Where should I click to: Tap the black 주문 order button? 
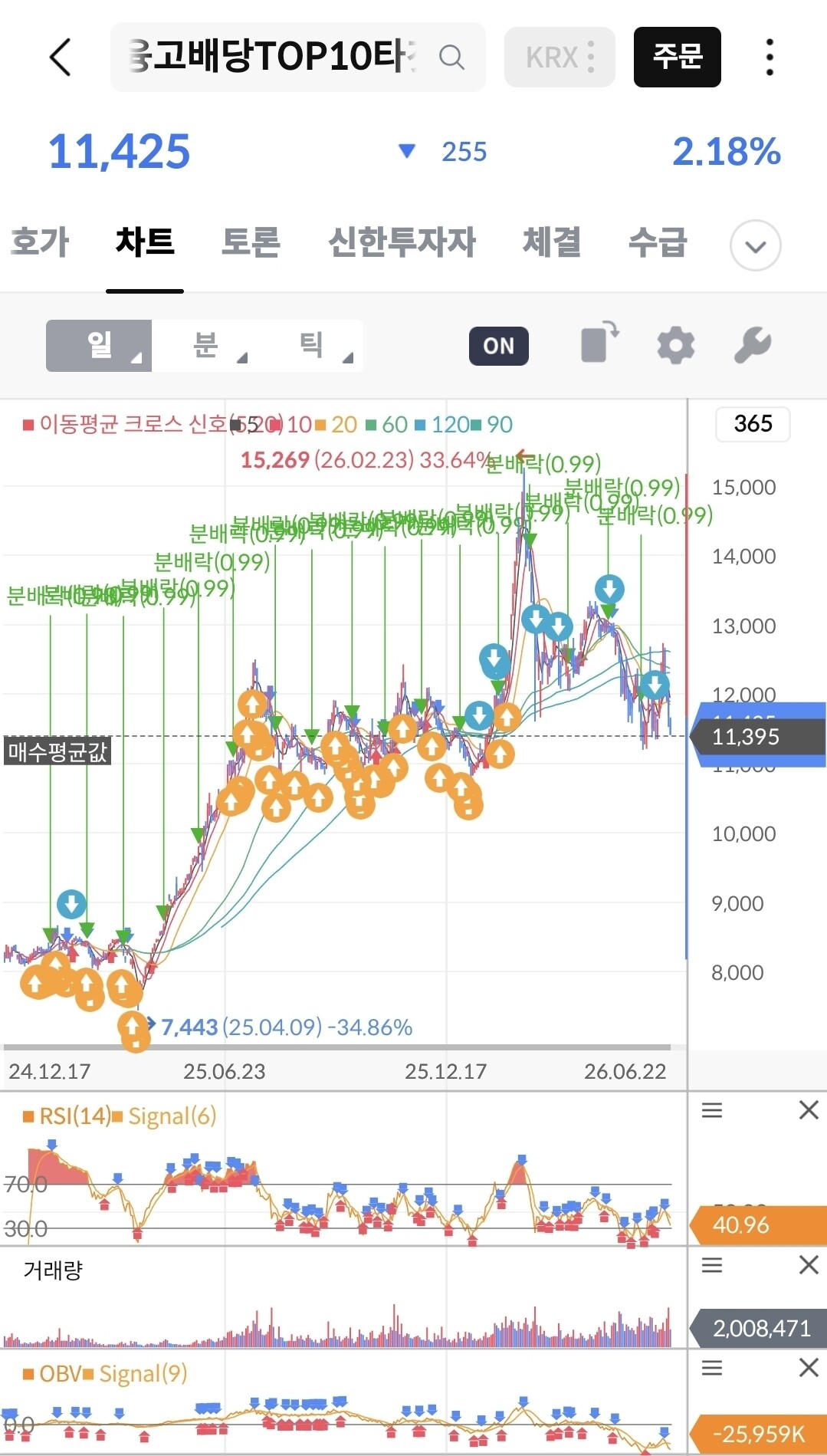coord(678,58)
